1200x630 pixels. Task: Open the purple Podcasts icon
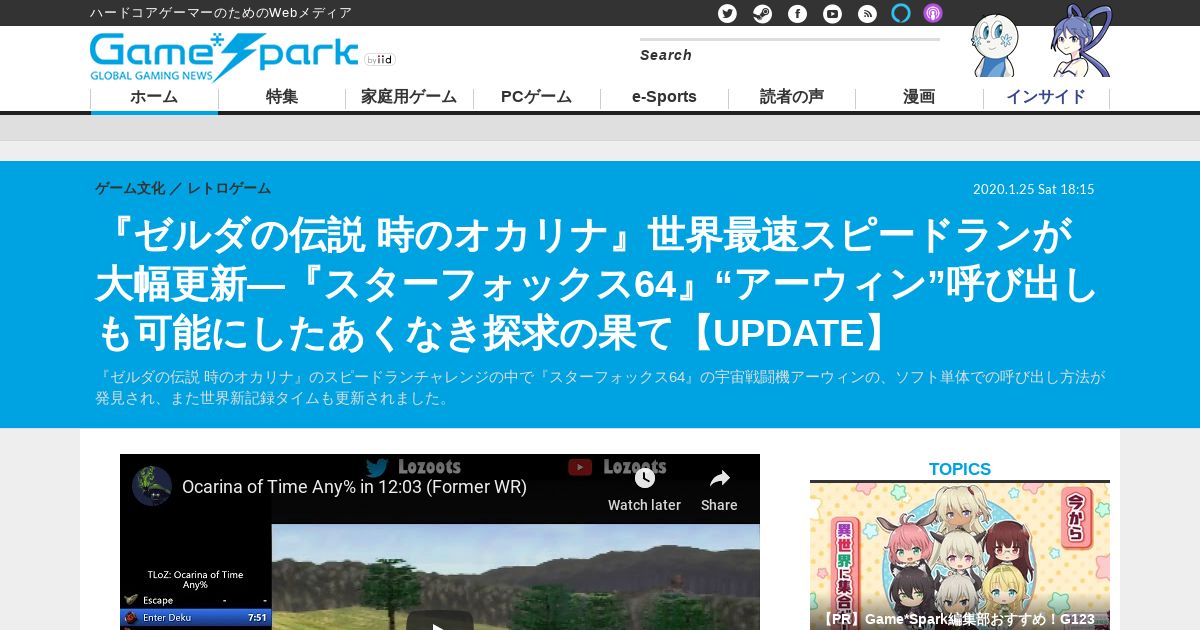pyautogui.click(x=932, y=13)
